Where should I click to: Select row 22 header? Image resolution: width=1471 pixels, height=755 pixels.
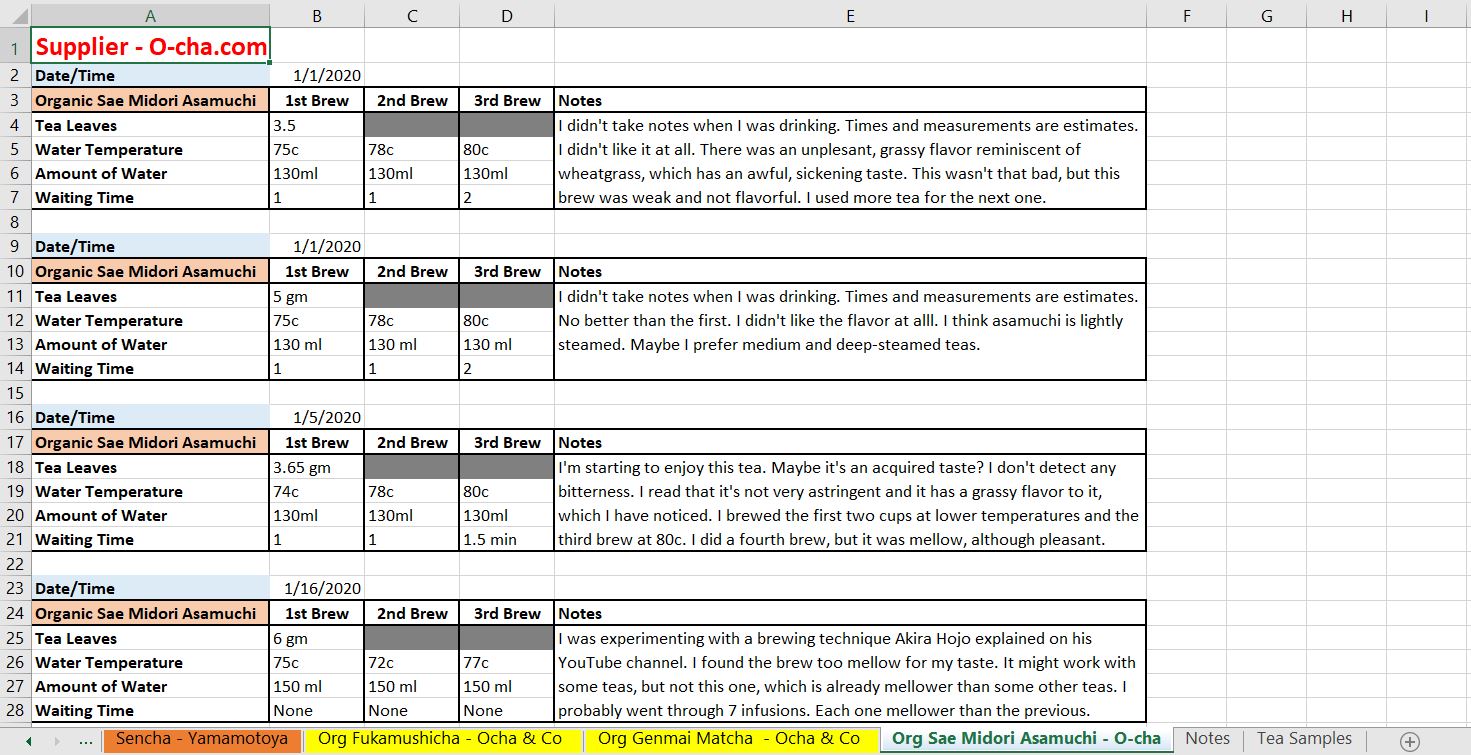click(15, 564)
